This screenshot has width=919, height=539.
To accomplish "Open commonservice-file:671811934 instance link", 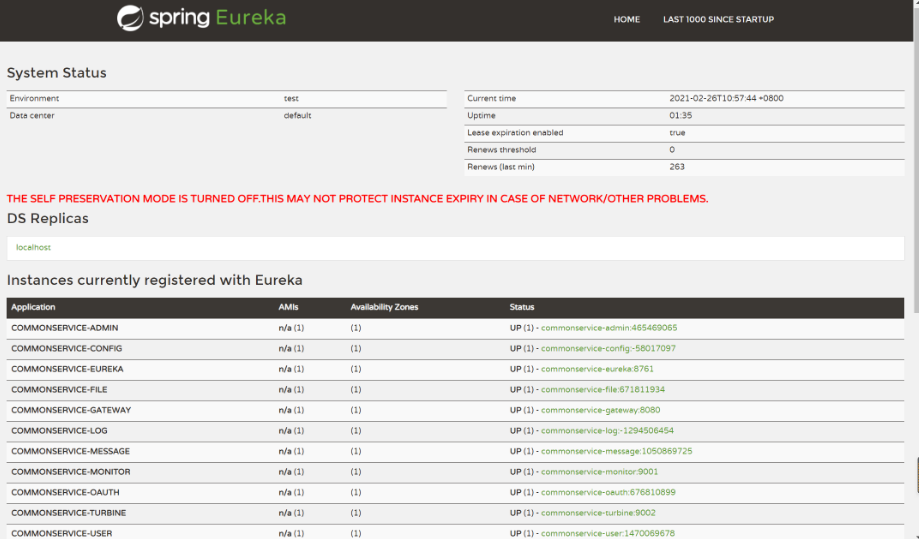I will [603, 389].
